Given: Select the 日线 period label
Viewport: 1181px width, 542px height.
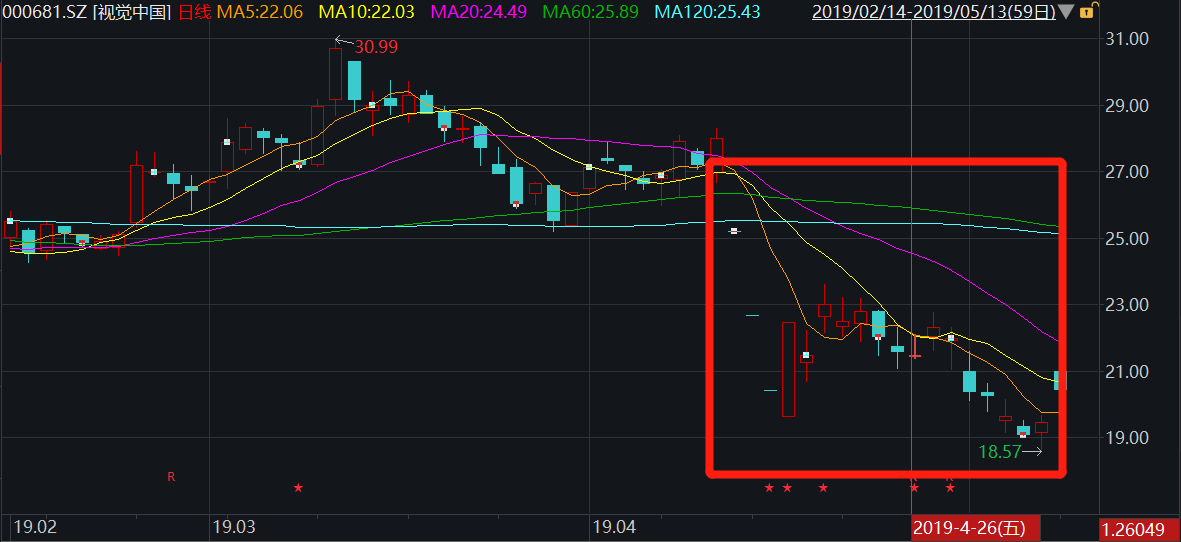Looking at the screenshot, I should point(195,12).
